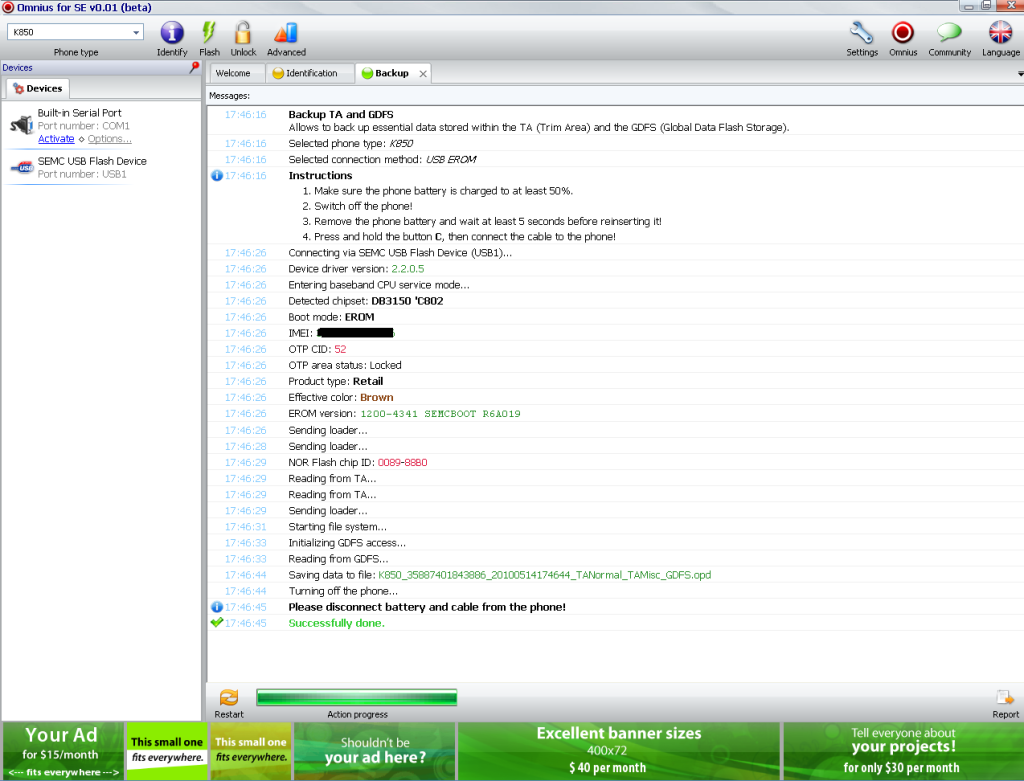Click the Omnius red logo button
Screen dimensions: 1024x781
pyautogui.click(x=903, y=33)
